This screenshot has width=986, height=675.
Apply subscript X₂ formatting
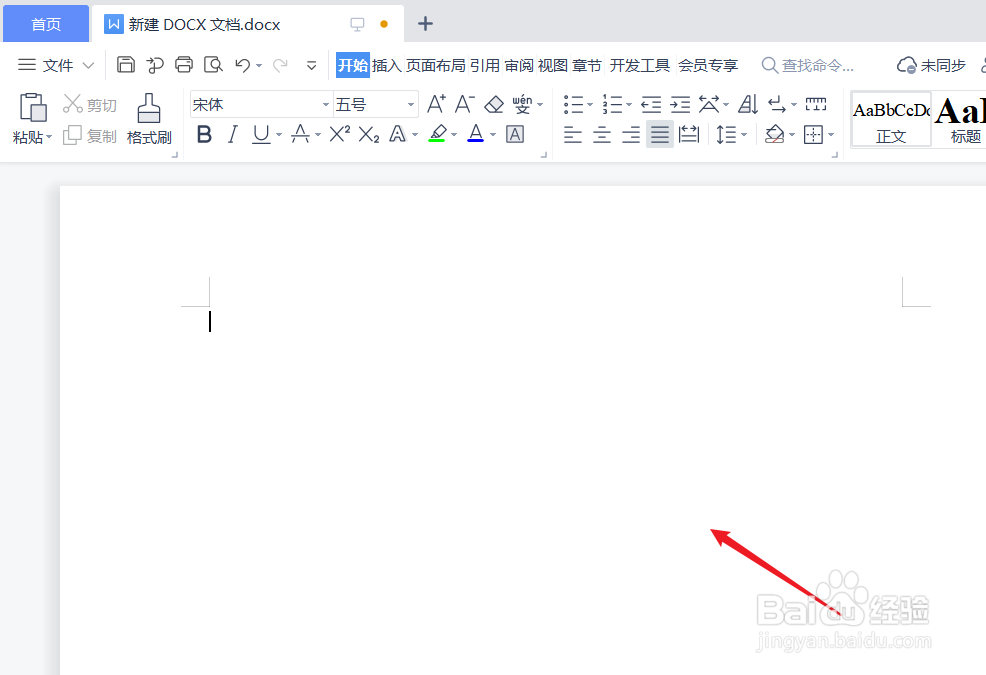369,134
